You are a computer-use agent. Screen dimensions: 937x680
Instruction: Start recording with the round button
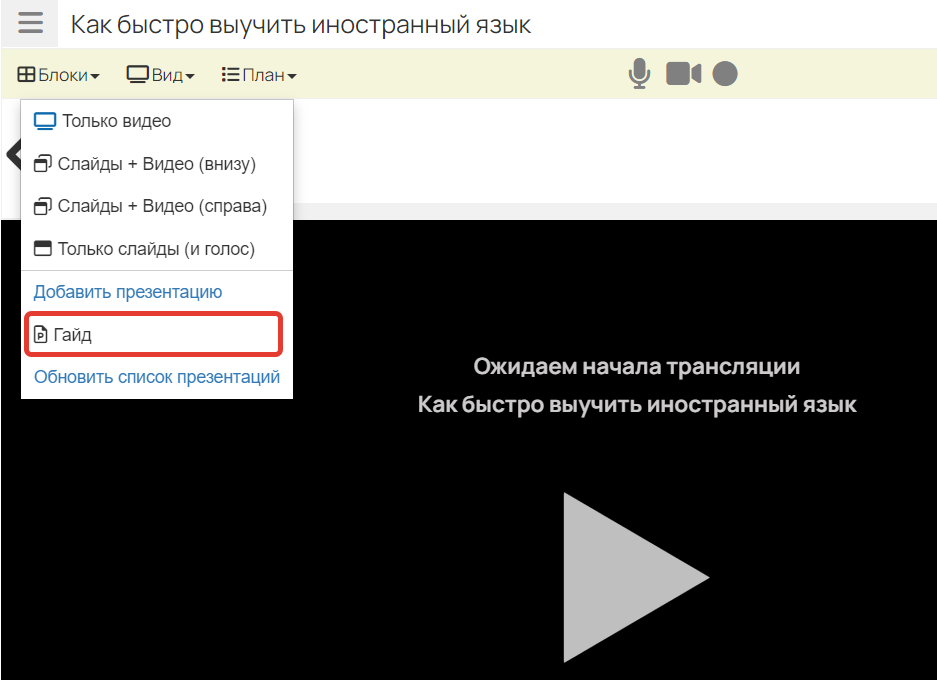tap(725, 74)
